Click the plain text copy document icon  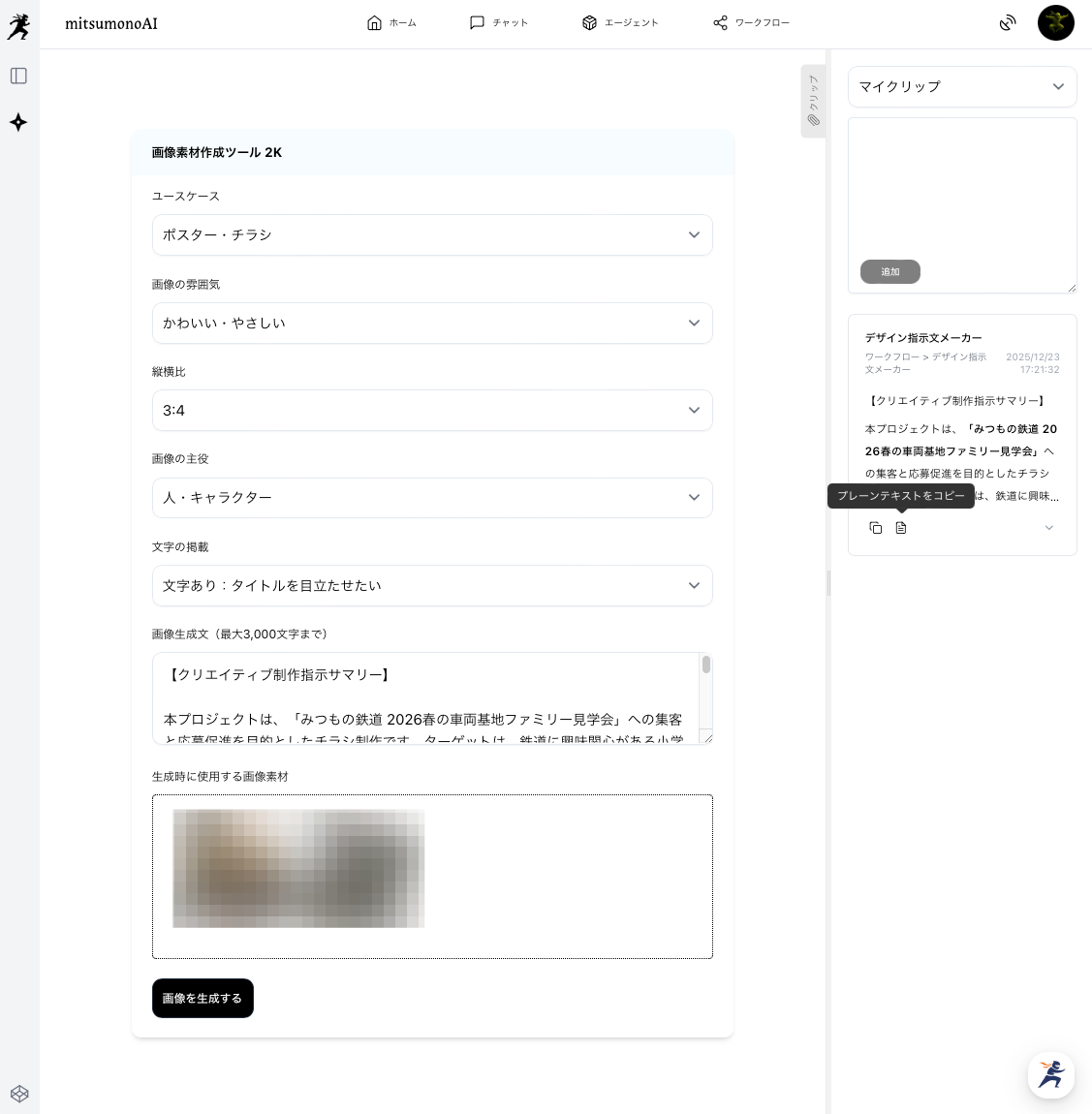[901, 528]
